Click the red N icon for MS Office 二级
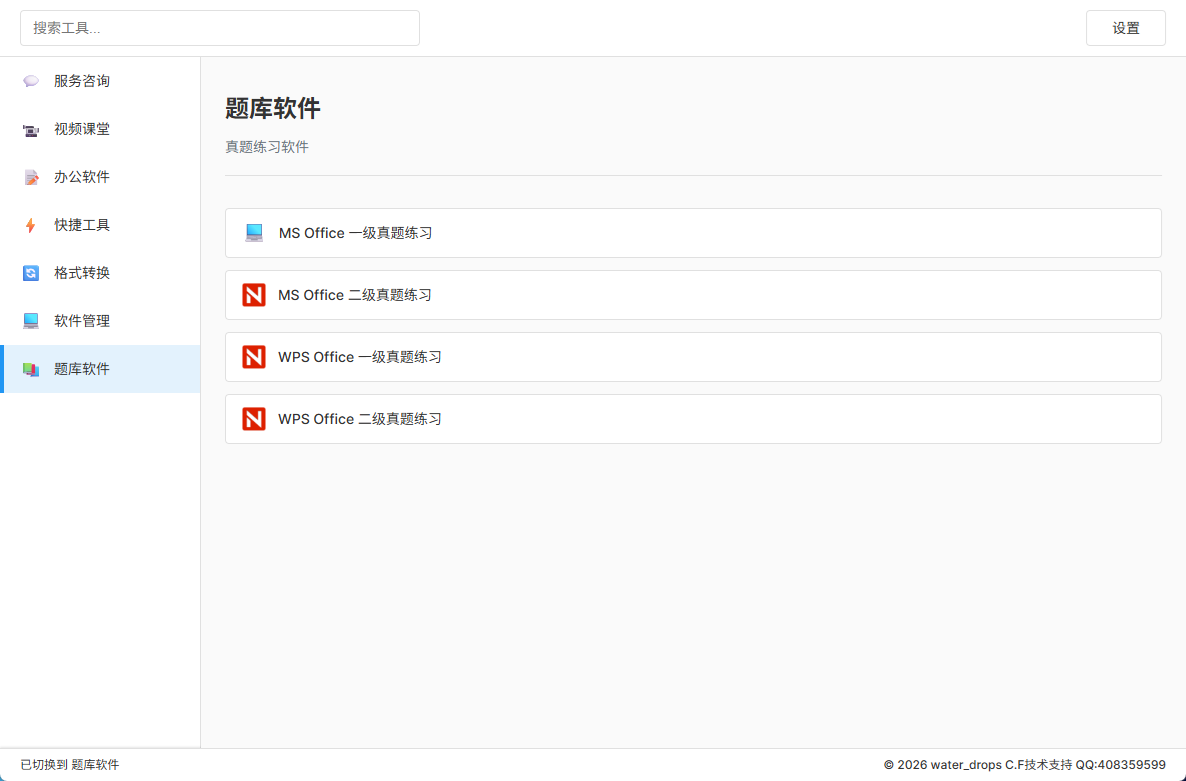The image size is (1186, 781). click(254, 295)
